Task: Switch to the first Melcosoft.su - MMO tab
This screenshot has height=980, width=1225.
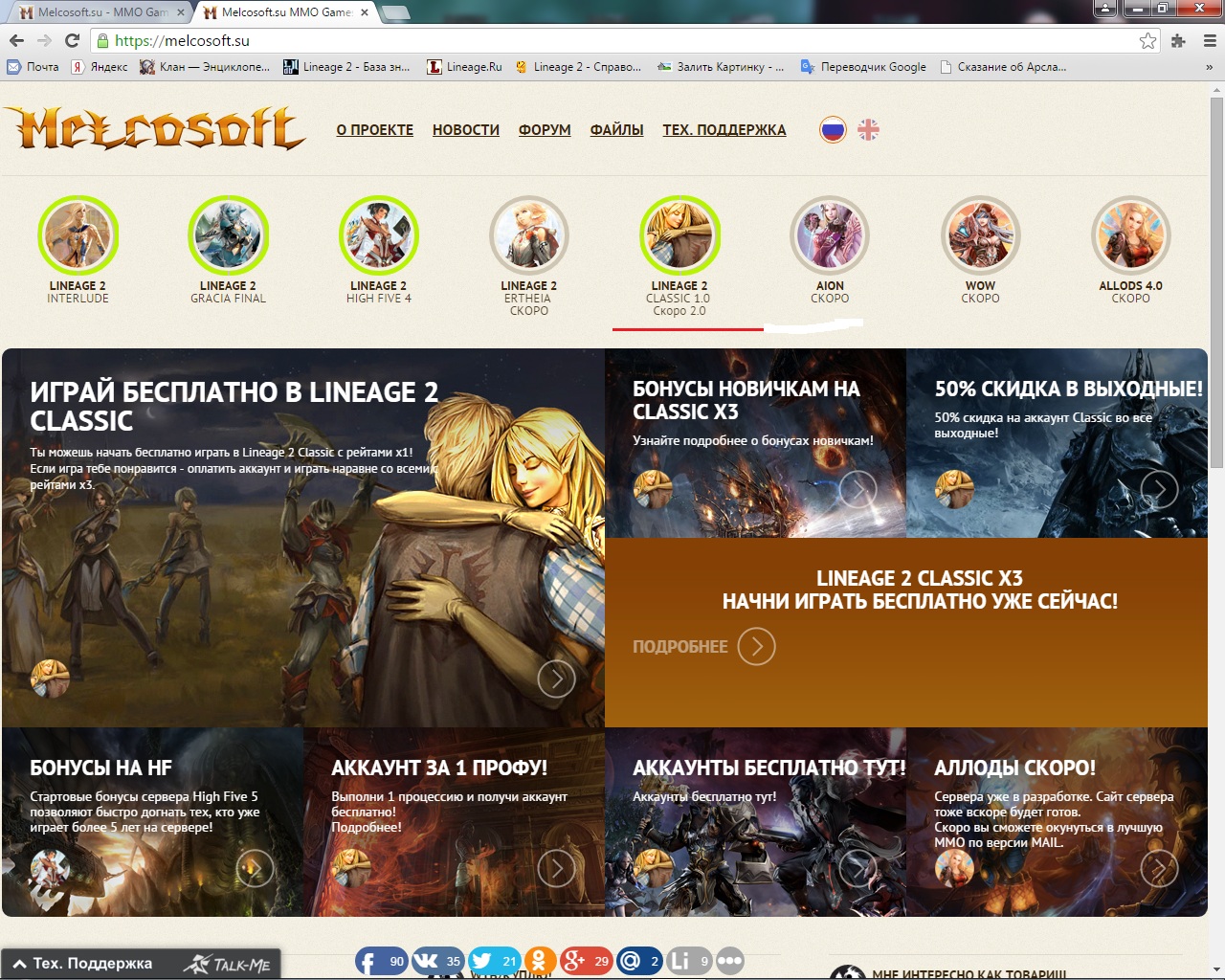Action: [102, 12]
